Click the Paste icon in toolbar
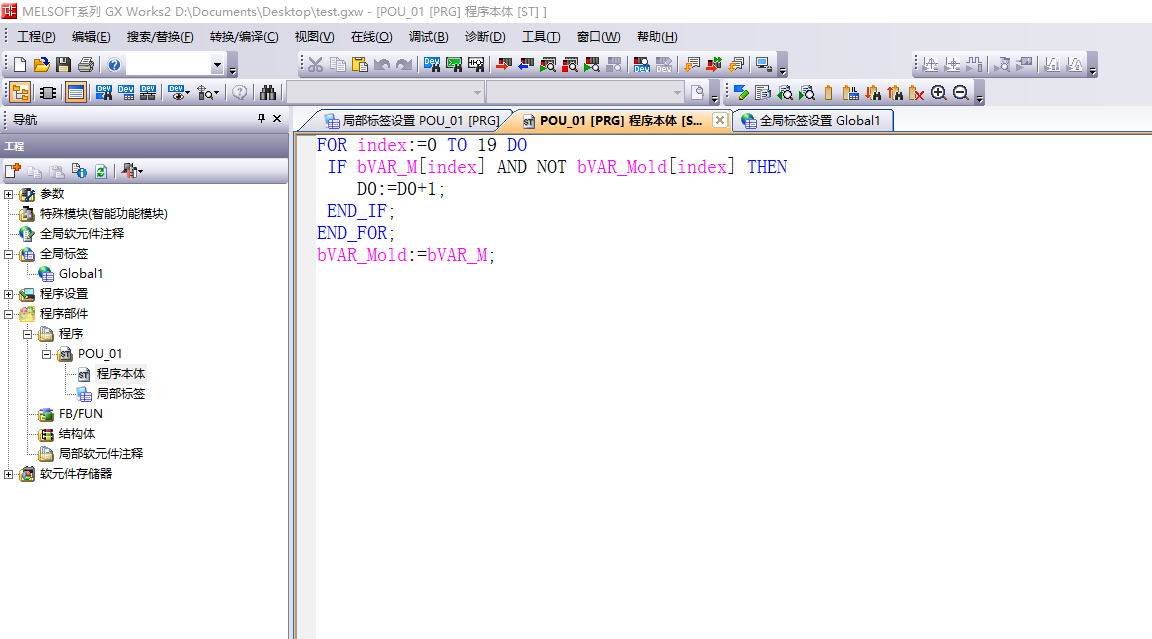The height and width of the screenshot is (639, 1152). (359, 65)
